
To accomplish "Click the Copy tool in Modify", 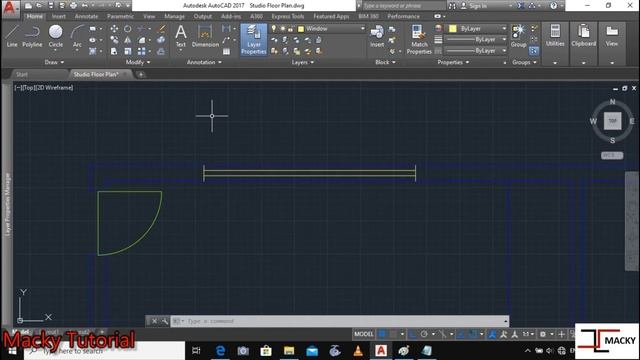I will [114, 40].
